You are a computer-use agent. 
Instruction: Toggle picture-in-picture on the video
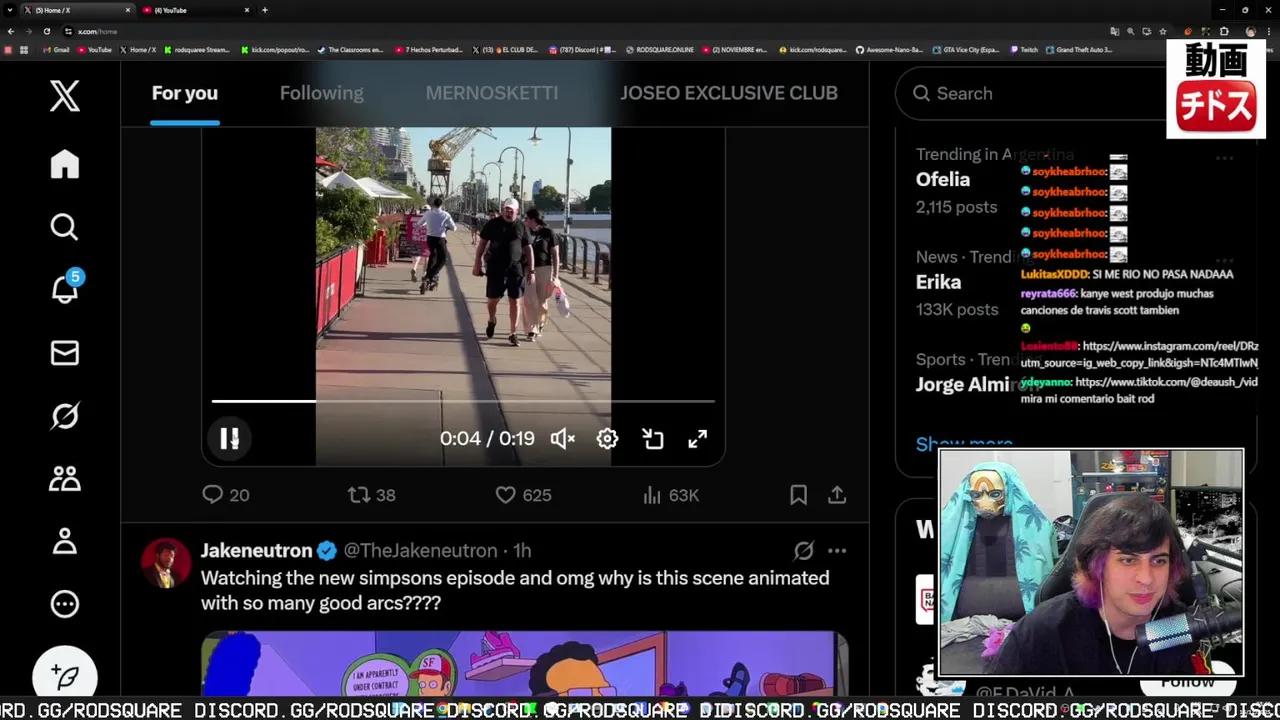(x=653, y=439)
